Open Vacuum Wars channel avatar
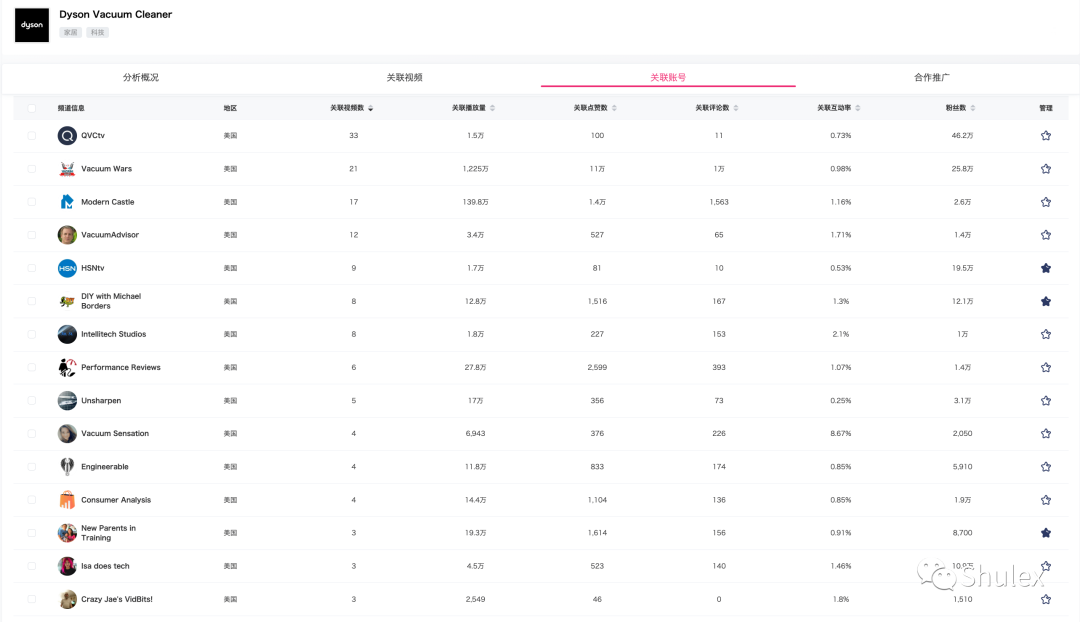1080x622 pixels. [67, 169]
